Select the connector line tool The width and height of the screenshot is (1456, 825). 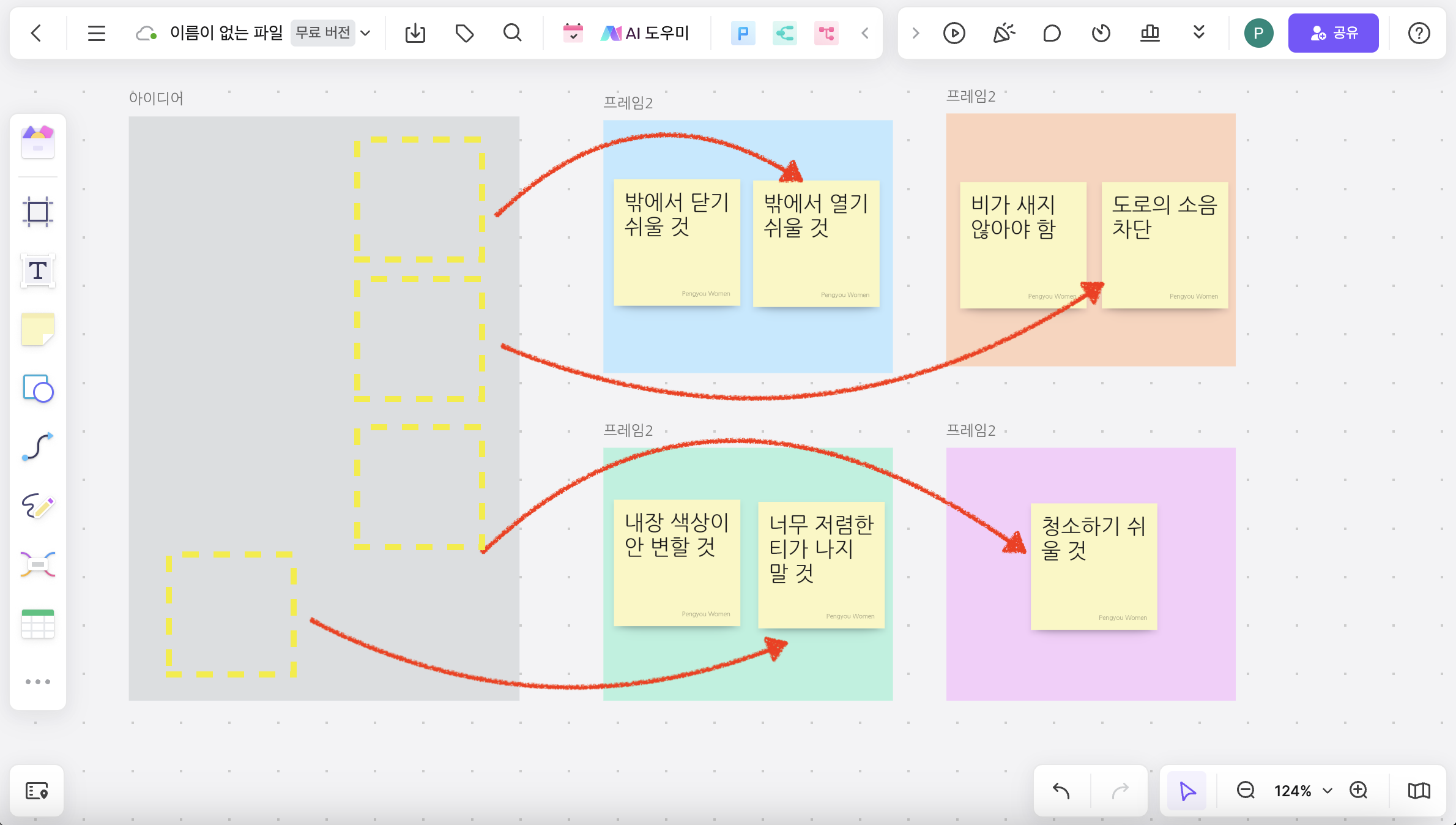click(38, 446)
